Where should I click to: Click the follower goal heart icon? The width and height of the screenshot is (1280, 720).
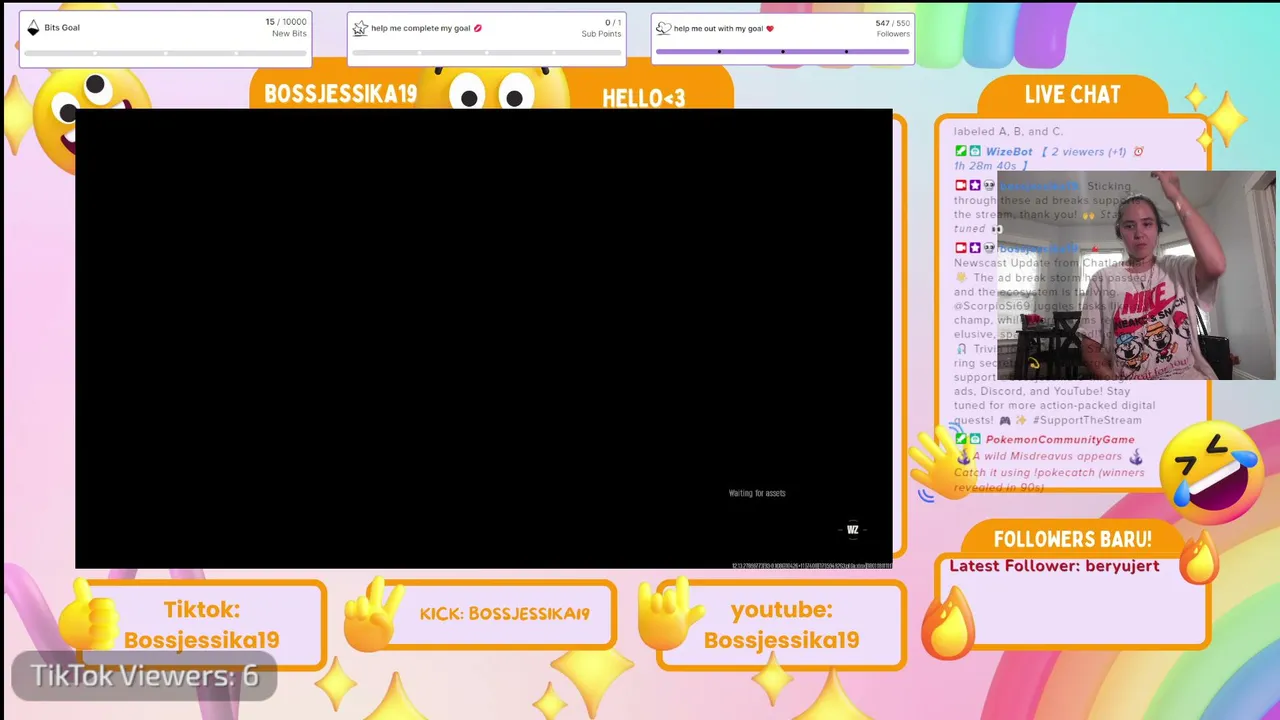[663, 28]
